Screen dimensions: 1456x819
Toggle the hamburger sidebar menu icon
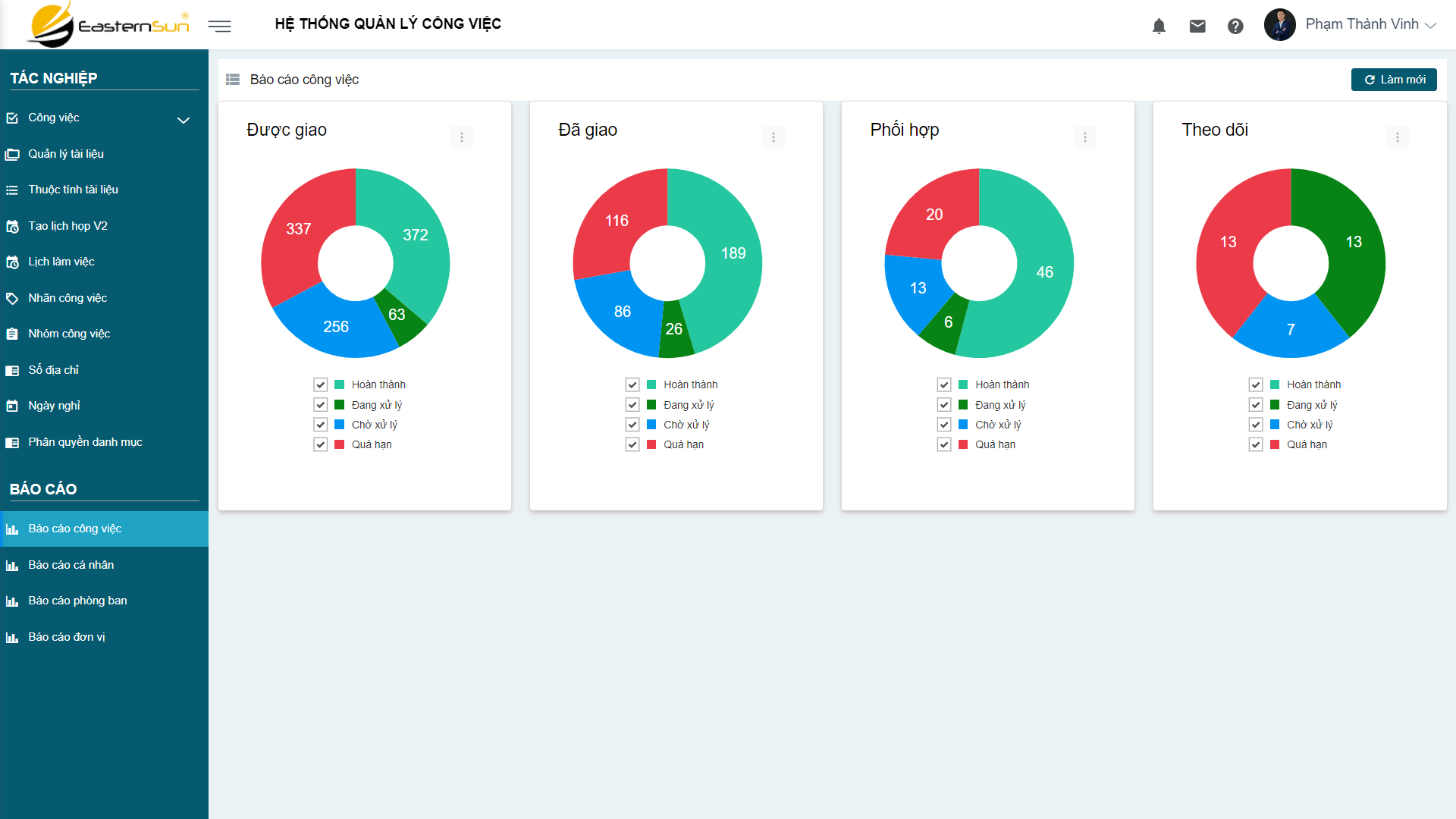(x=219, y=27)
